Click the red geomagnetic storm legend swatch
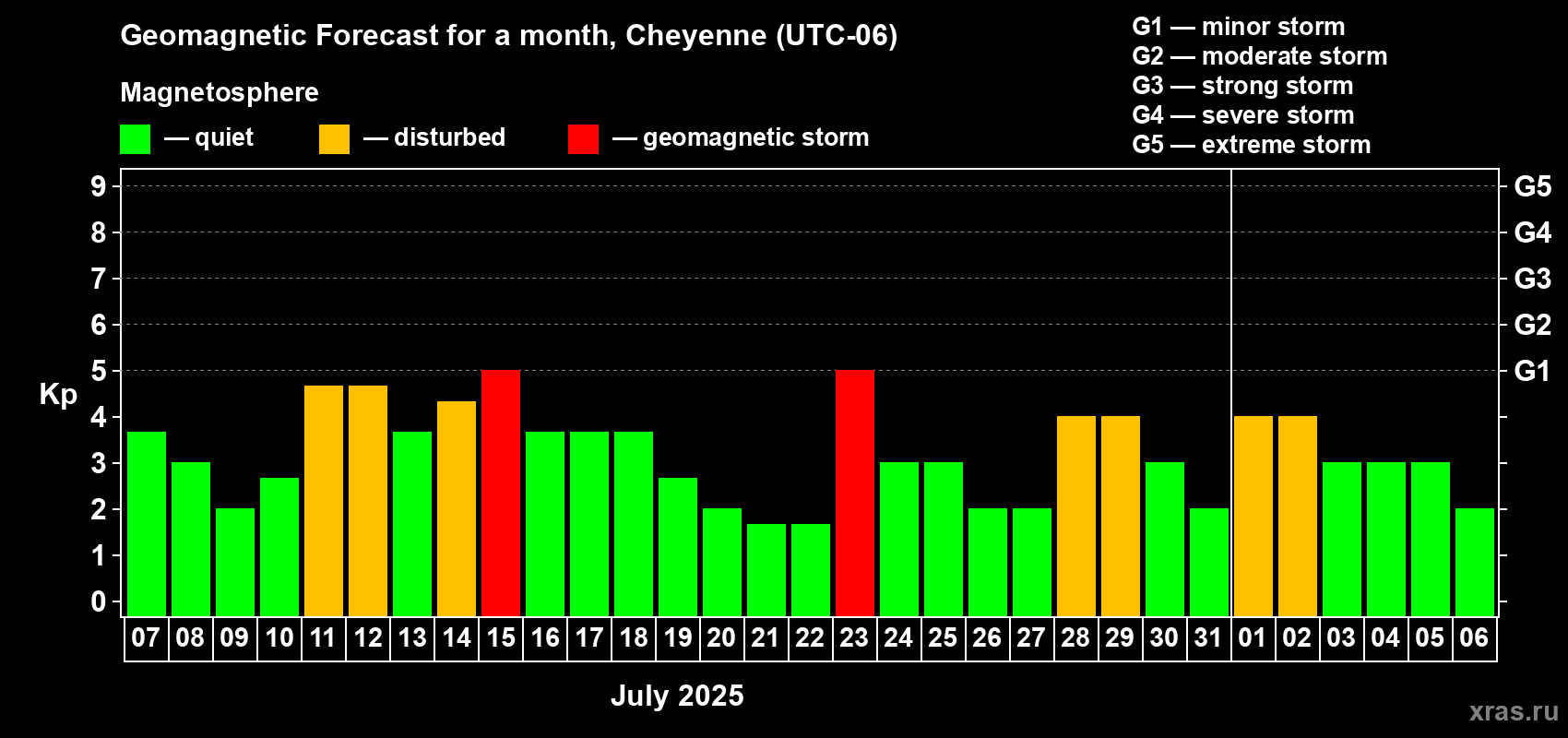This screenshot has height=738, width=1568. click(583, 139)
